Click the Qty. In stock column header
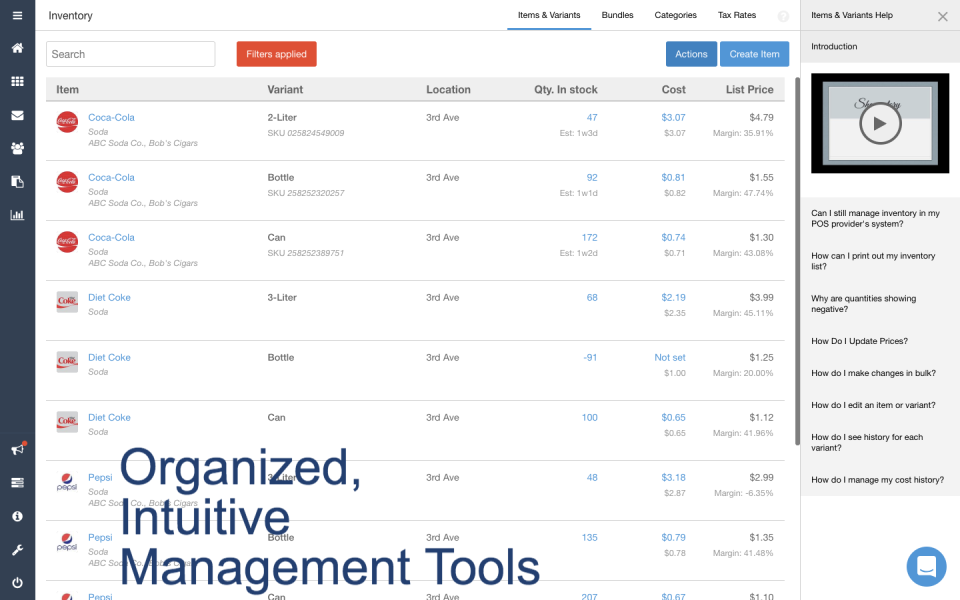Screen dimensions: 960x600 (x=566, y=89)
